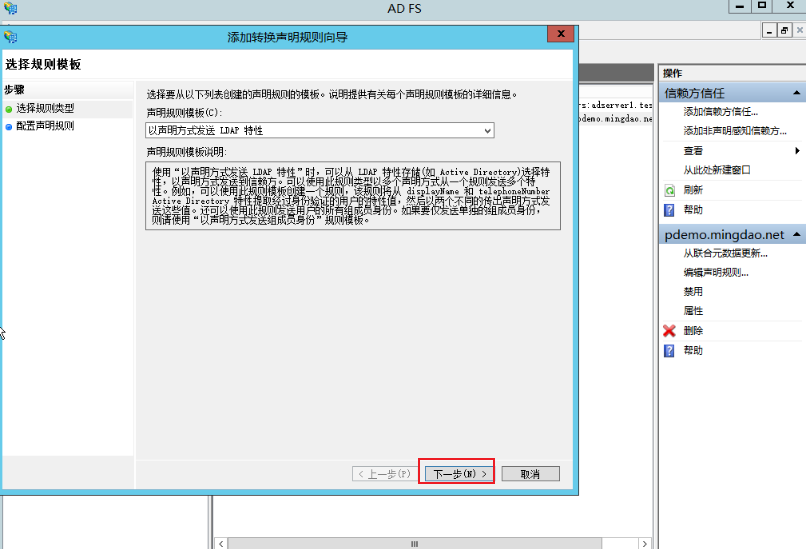Click the AD FS application icon in title bar
Viewport: 806px width, 549px height.
pos(11,8)
